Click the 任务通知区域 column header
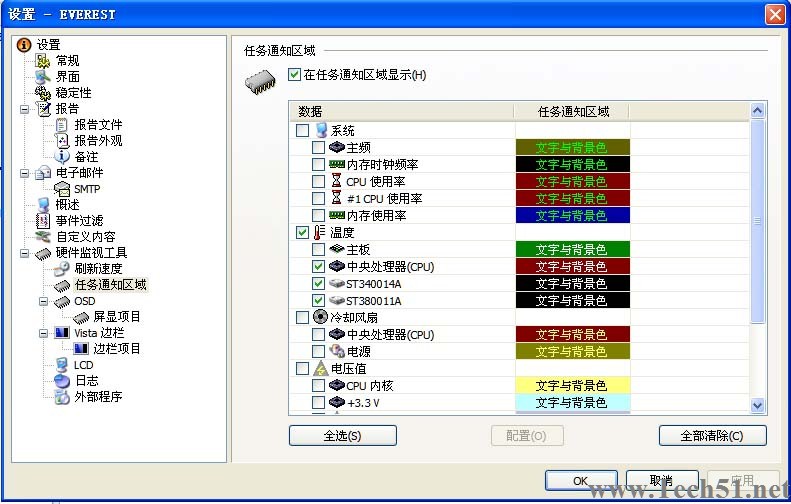Screen dimensions: 791x504 [x=573, y=111]
